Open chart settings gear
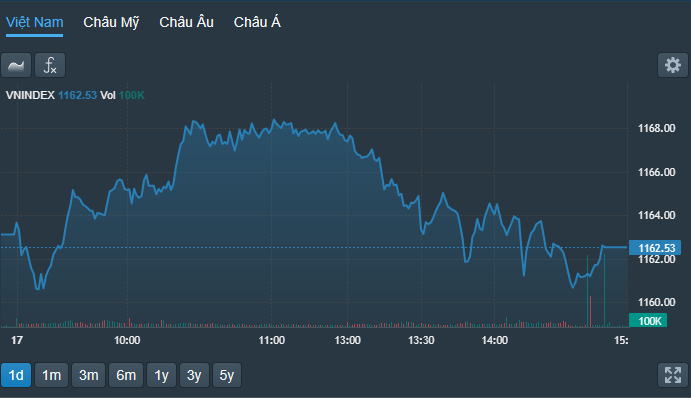The image size is (691, 398). [x=672, y=65]
